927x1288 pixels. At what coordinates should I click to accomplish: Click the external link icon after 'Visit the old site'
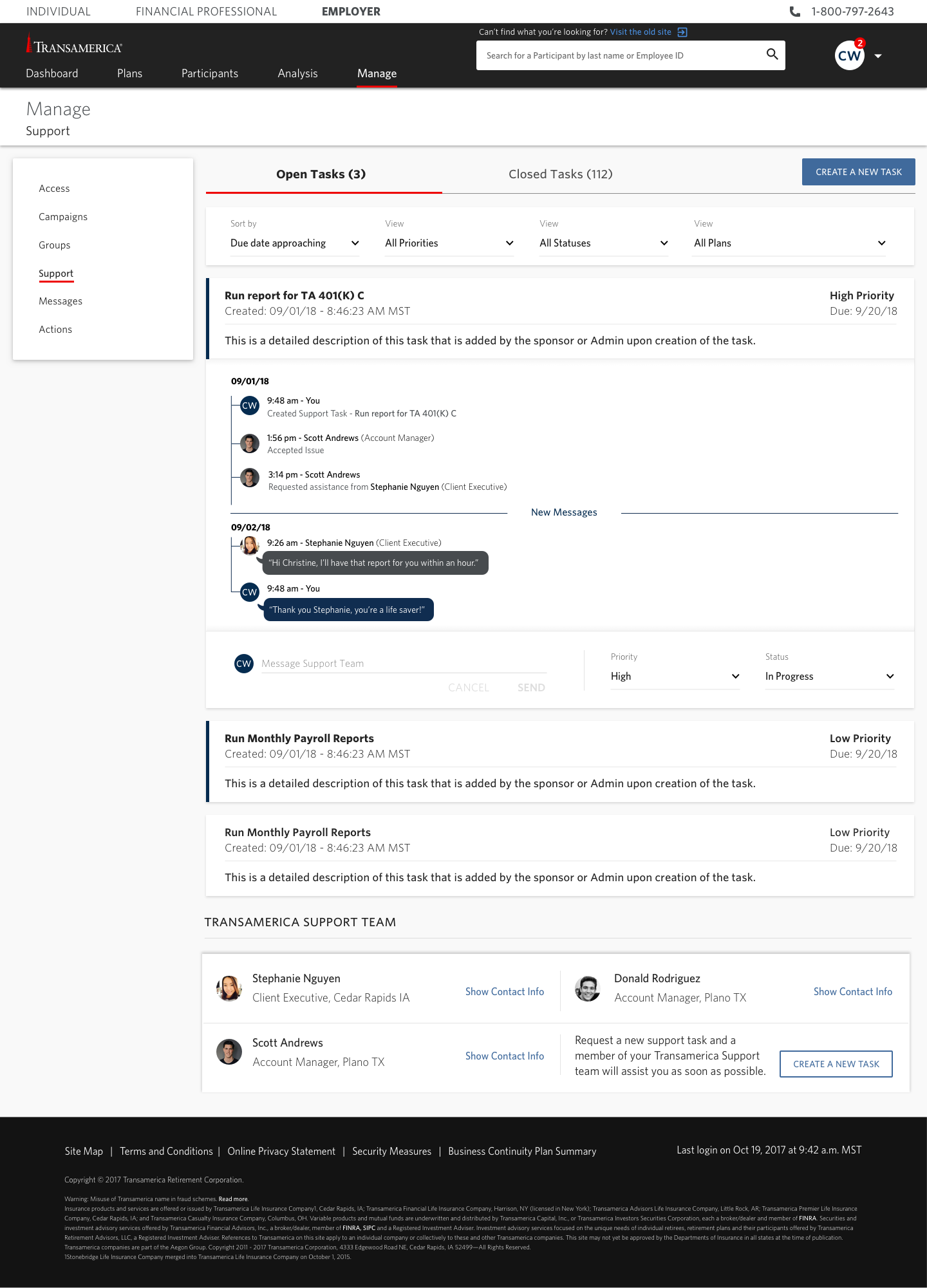pyautogui.click(x=682, y=32)
